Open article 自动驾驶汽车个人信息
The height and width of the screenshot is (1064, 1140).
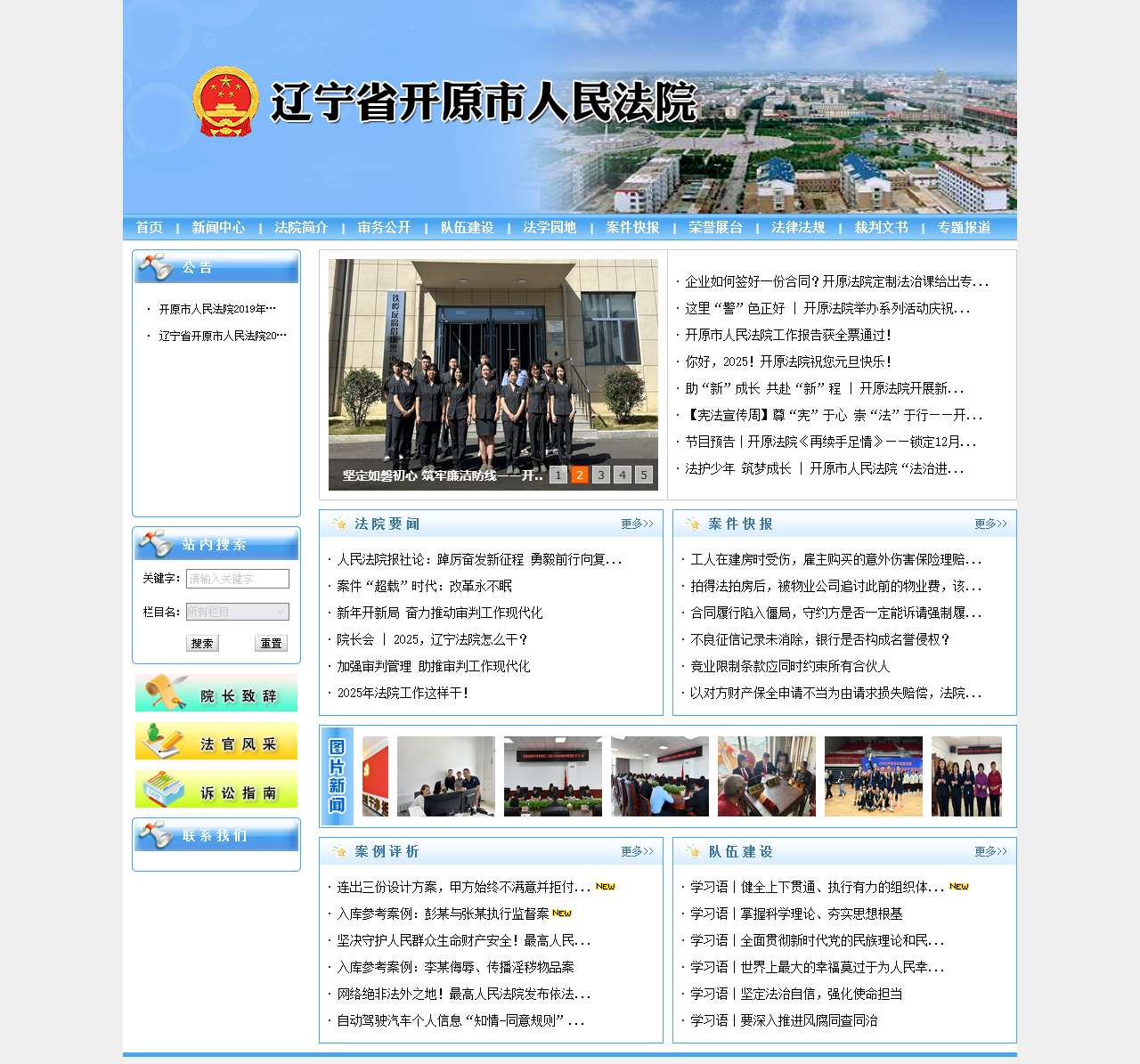[x=460, y=1020]
